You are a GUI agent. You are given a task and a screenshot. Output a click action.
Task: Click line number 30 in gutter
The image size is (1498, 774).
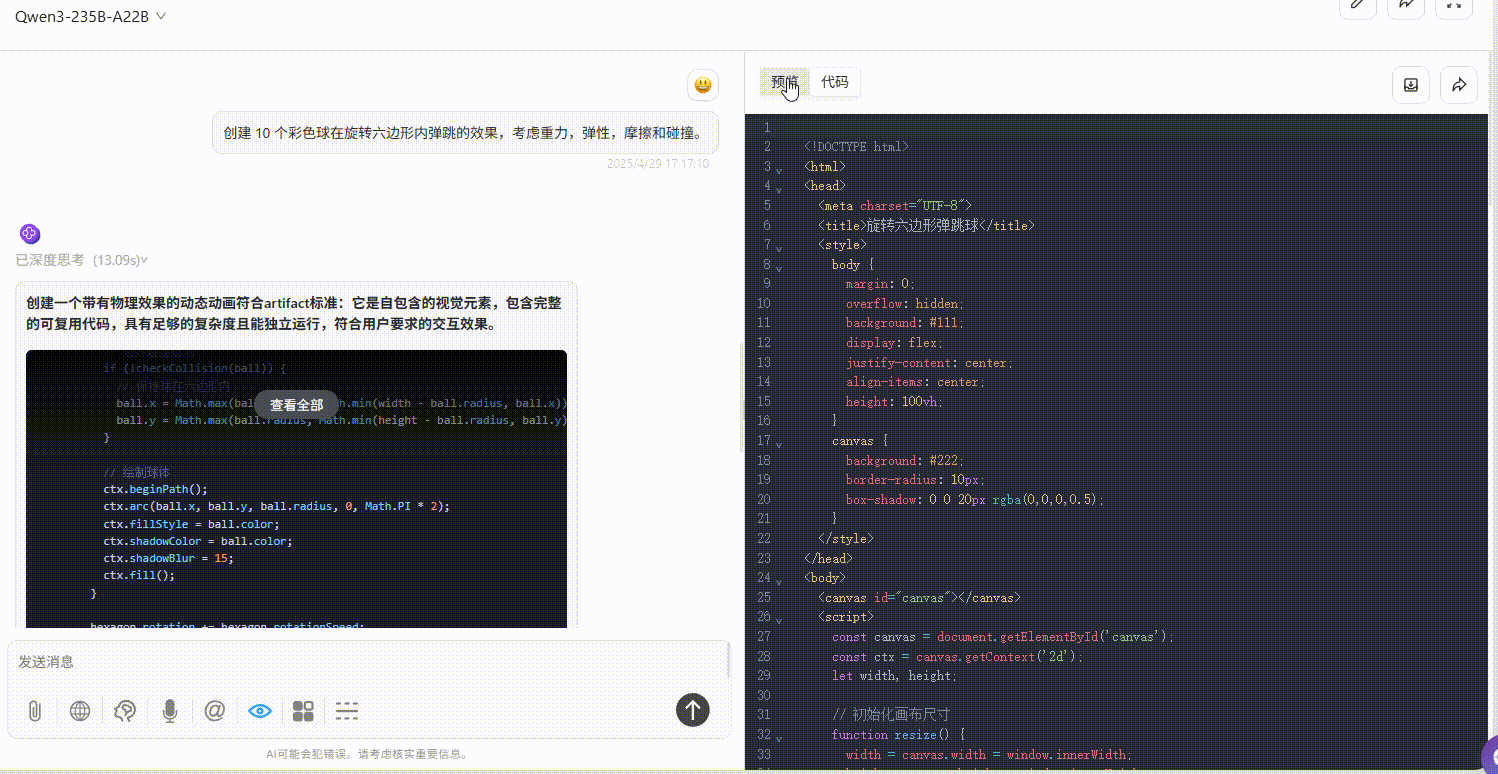[764, 696]
